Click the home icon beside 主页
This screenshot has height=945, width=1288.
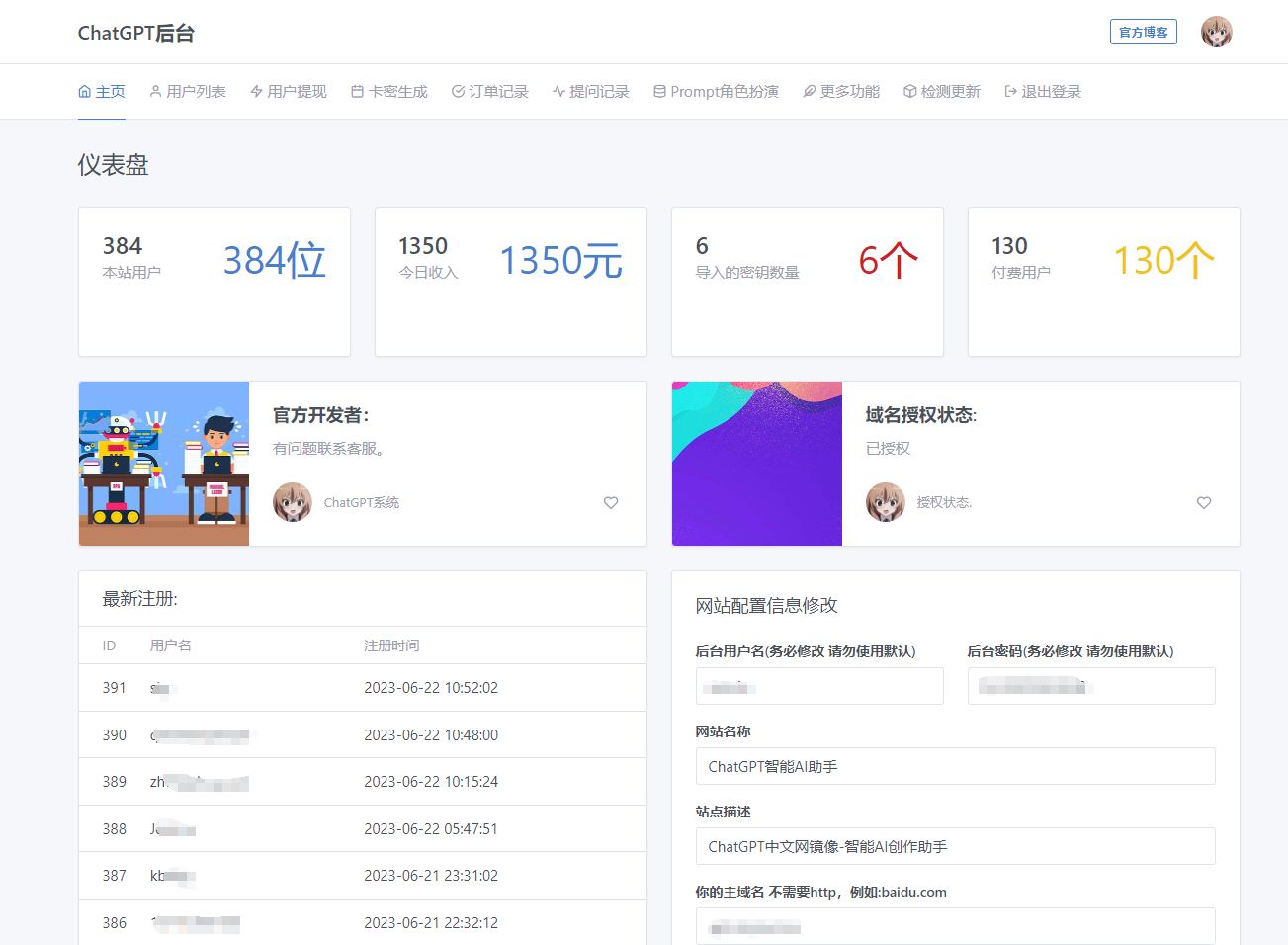click(x=84, y=92)
